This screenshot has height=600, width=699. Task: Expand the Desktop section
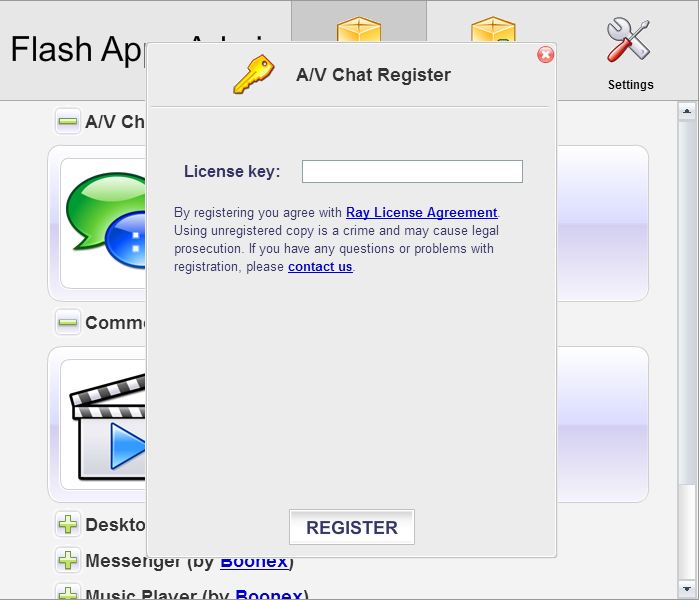pos(68,525)
